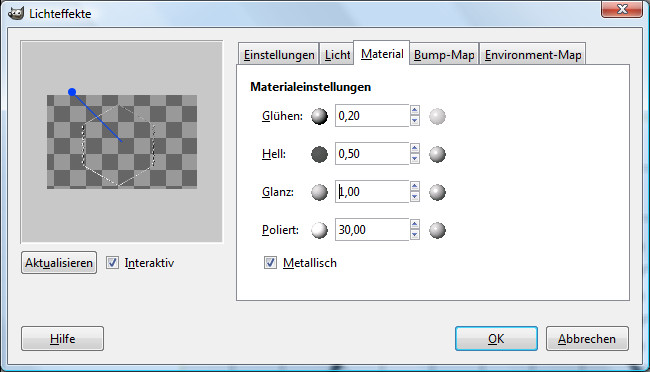Decrease the Glanz value with down arrow
Screen dimensions: 650x372
415,197
